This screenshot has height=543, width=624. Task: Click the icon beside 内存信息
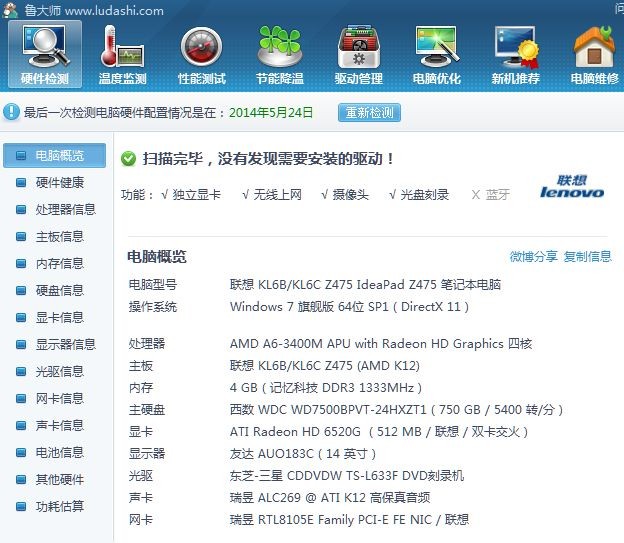pyautogui.click(x=21, y=263)
